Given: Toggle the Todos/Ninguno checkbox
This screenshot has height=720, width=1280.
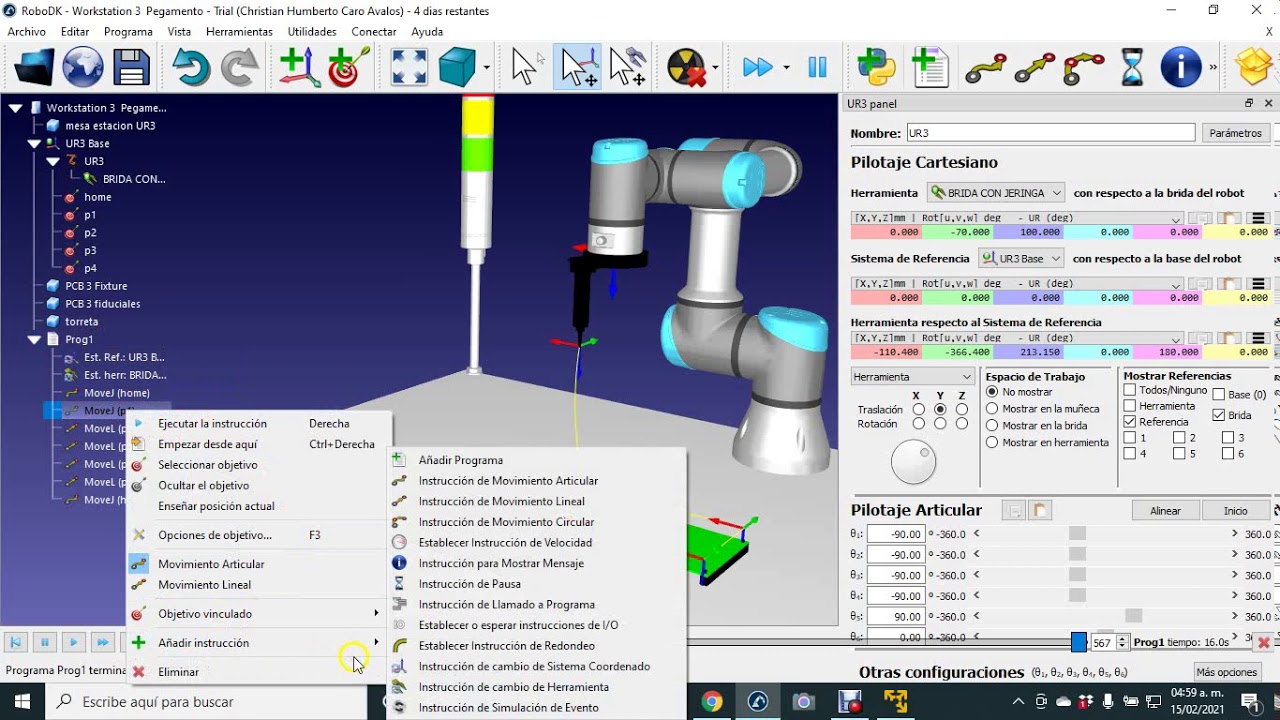Looking at the screenshot, I should click(1130, 390).
